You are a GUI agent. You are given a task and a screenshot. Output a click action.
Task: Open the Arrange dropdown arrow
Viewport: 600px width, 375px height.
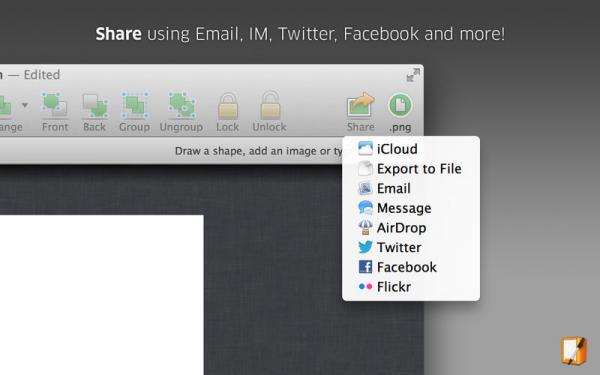coord(25,105)
